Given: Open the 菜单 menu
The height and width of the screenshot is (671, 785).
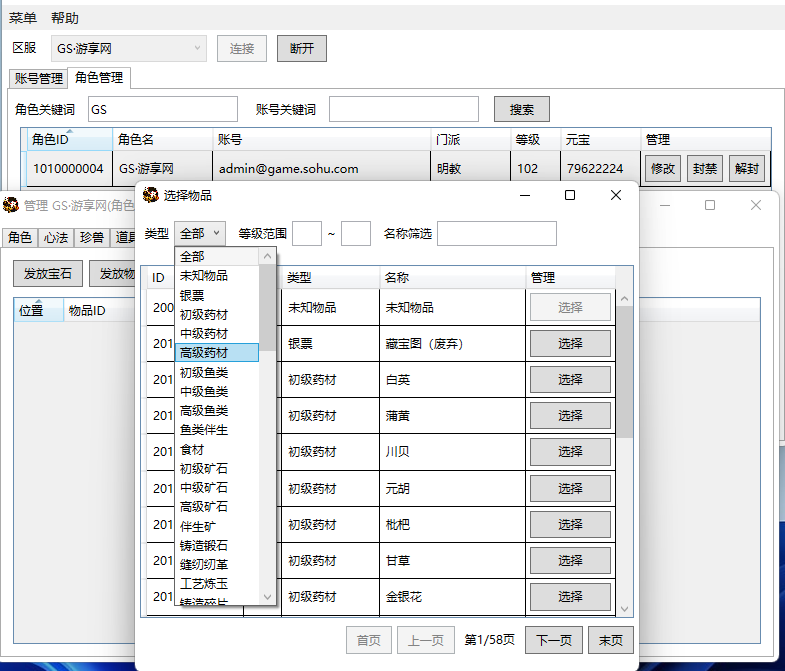Looking at the screenshot, I should tap(23, 18).
